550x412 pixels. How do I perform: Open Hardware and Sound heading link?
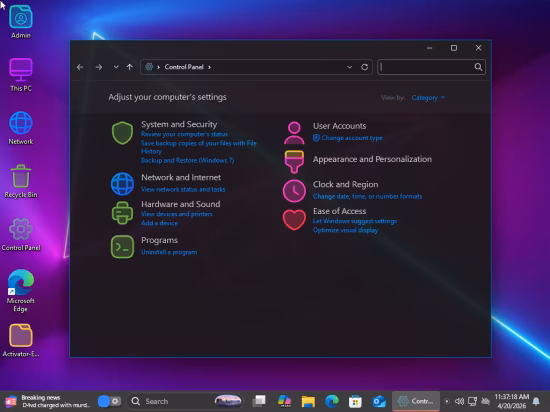(x=181, y=204)
